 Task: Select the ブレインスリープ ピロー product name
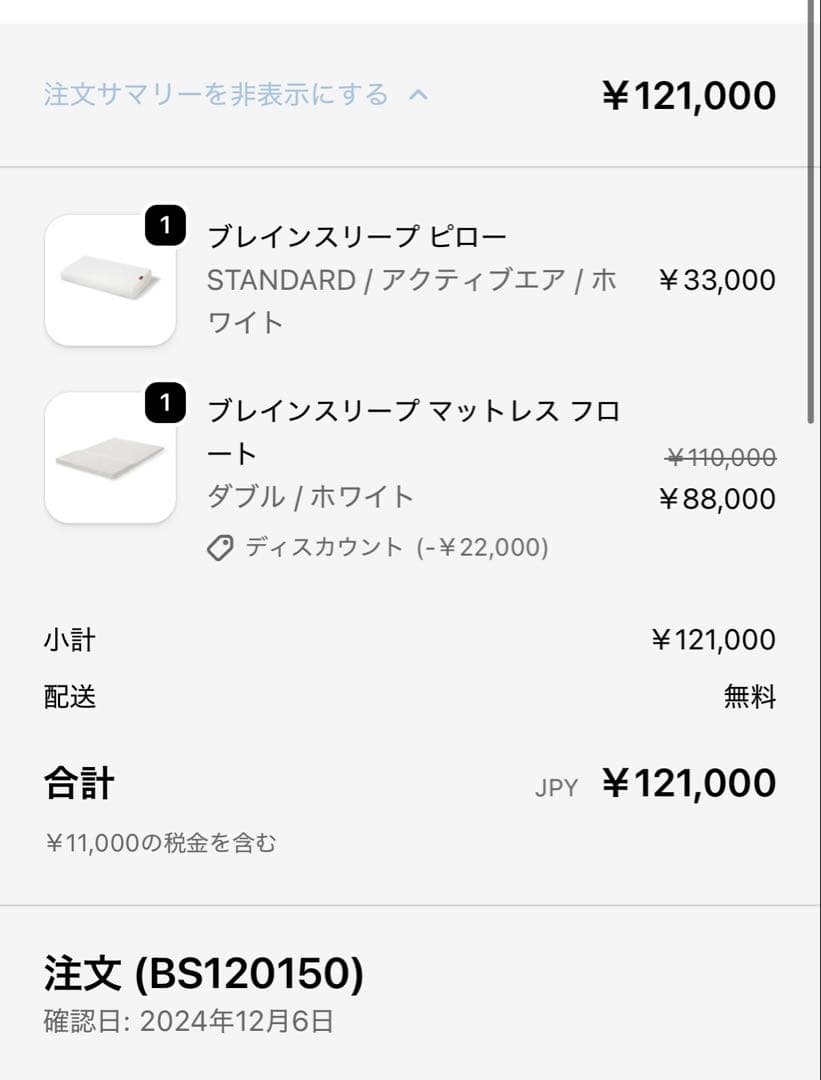point(357,237)
